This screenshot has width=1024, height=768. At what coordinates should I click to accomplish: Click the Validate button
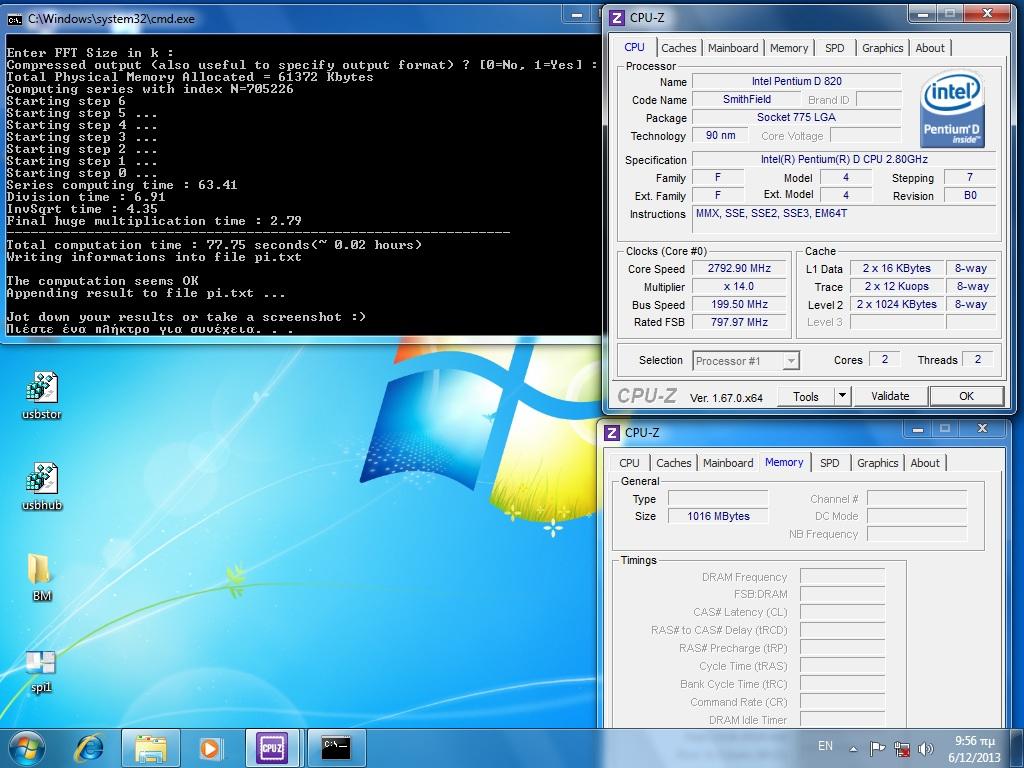890,396
